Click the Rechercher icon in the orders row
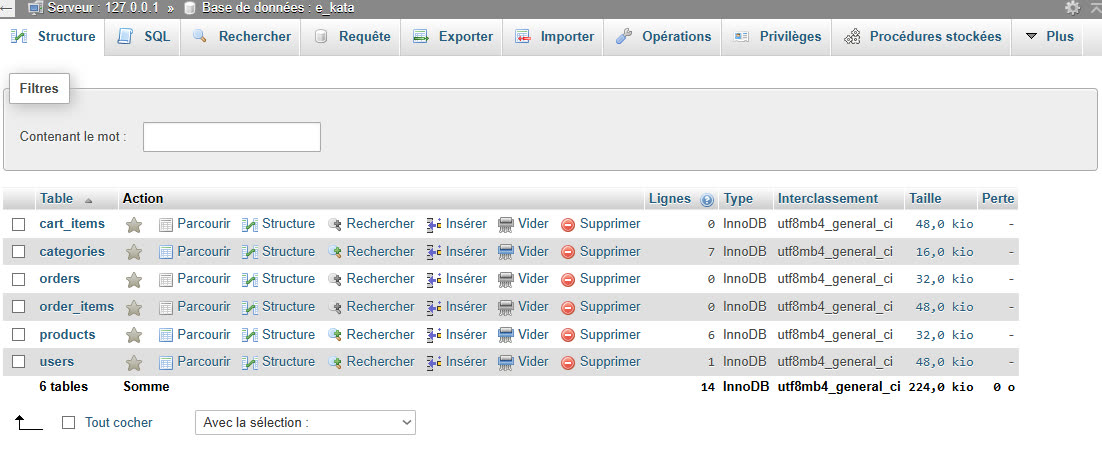Screen dimensions: 1102x451 pyautogui.click(x=335, y=280)
